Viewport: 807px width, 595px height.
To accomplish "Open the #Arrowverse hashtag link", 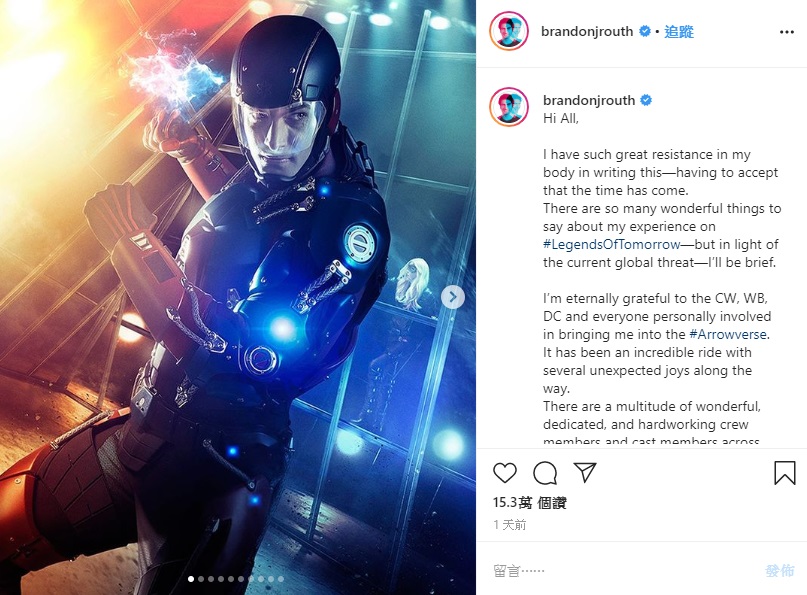I will click(728, 335).
